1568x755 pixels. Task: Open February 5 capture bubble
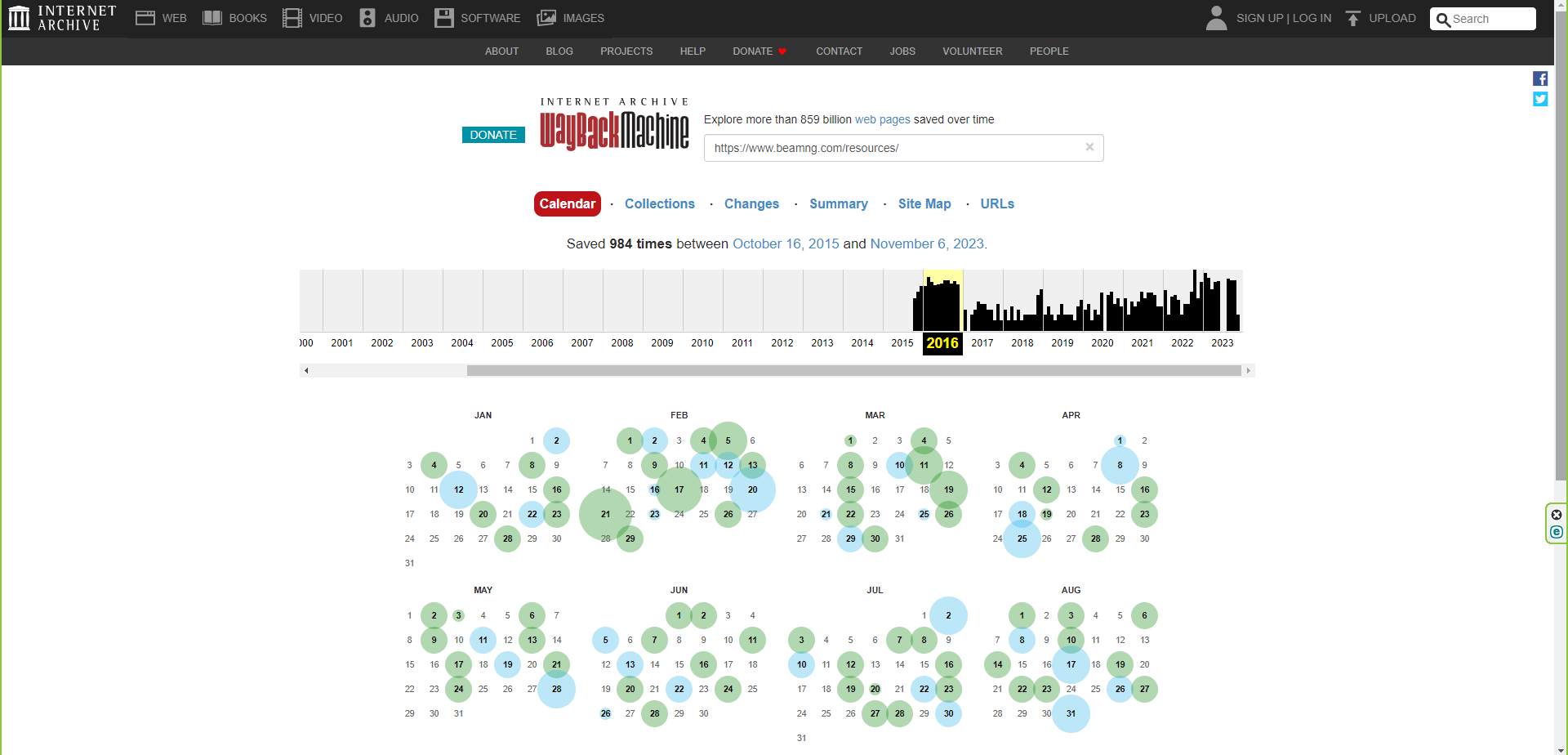728,440
